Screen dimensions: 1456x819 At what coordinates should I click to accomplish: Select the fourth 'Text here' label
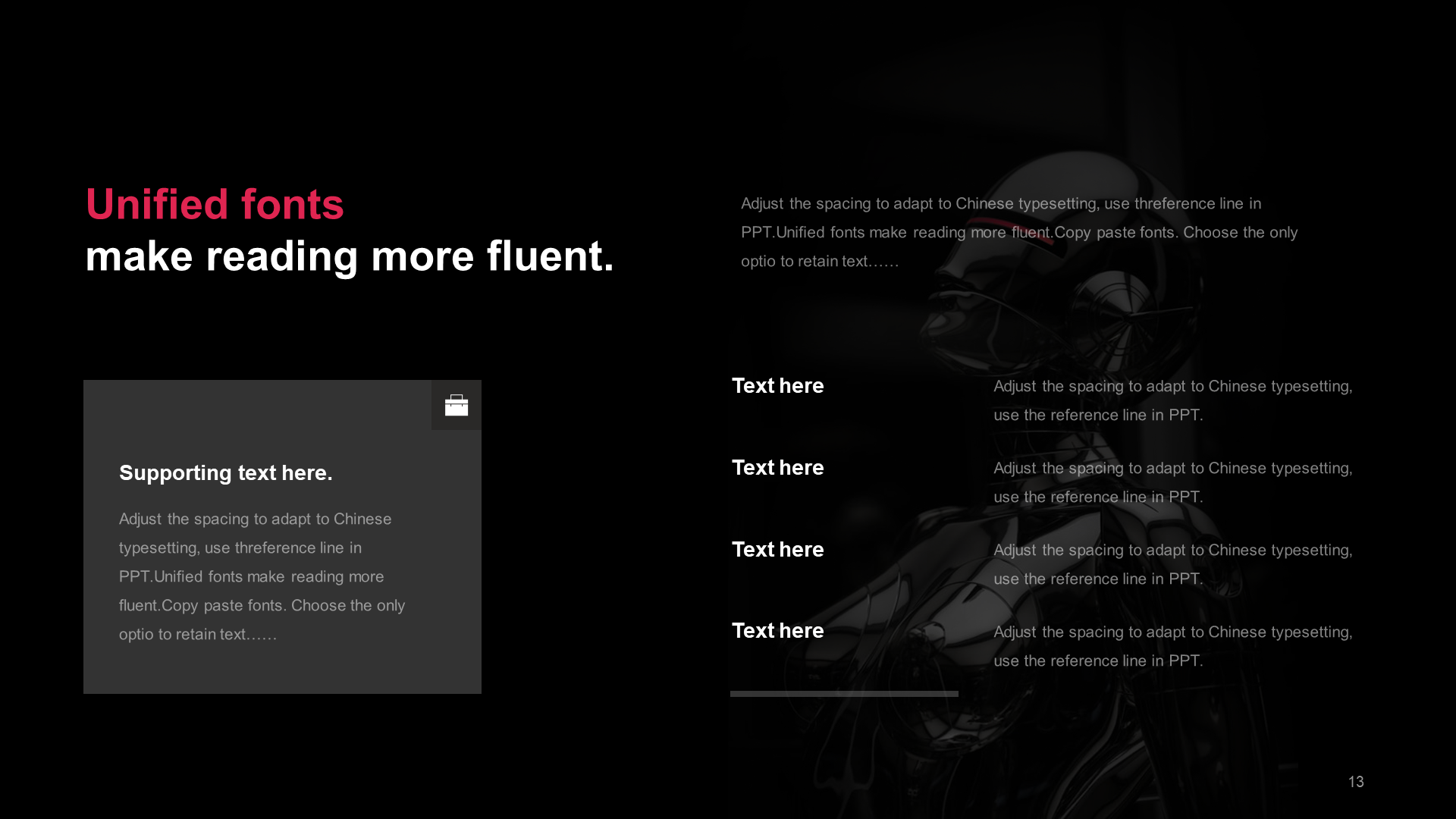click(x=777, y=631)
